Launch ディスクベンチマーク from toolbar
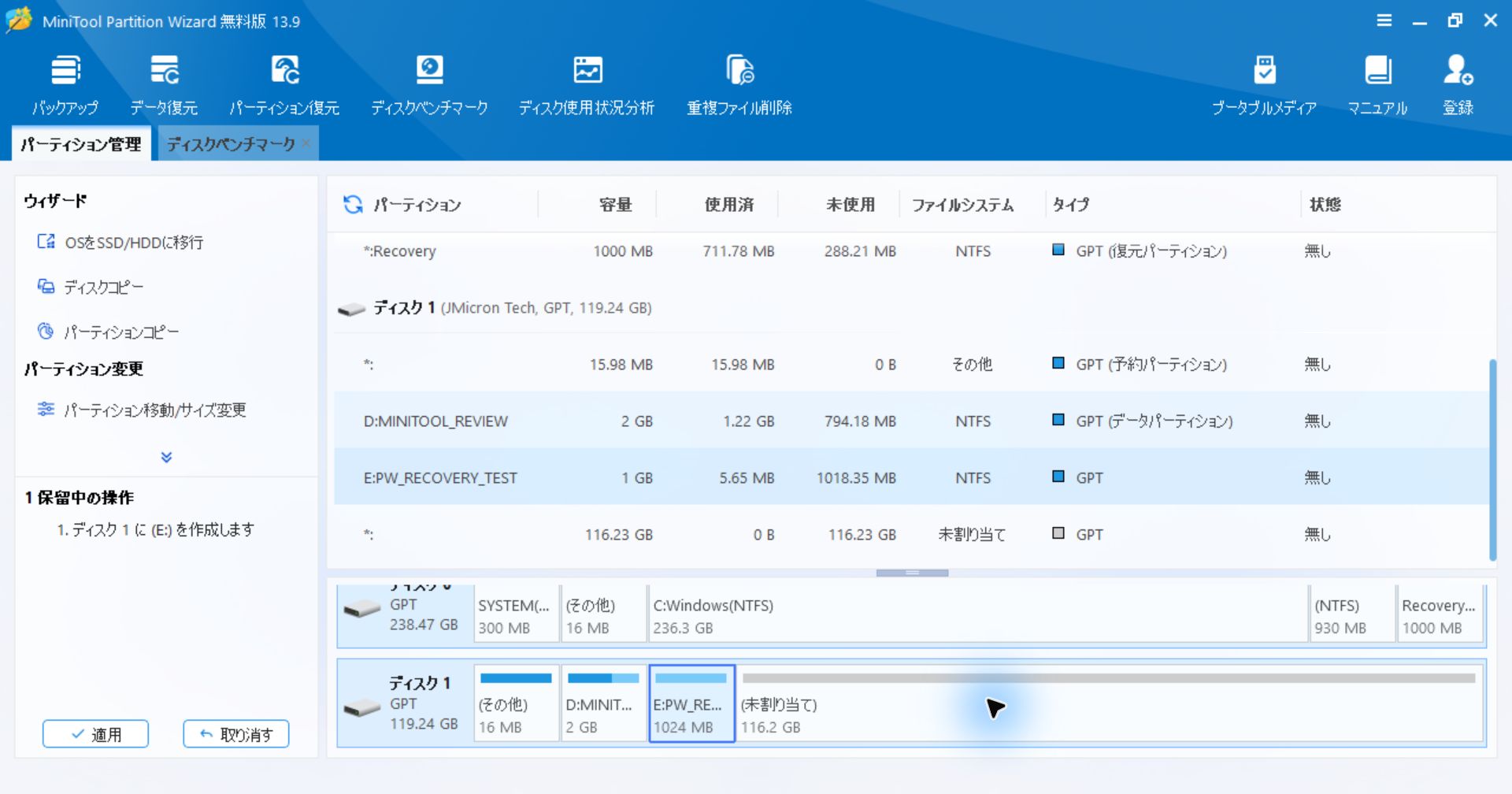Image resolution: width=1512 pixels, height=794 pixels. click(429, 86)
